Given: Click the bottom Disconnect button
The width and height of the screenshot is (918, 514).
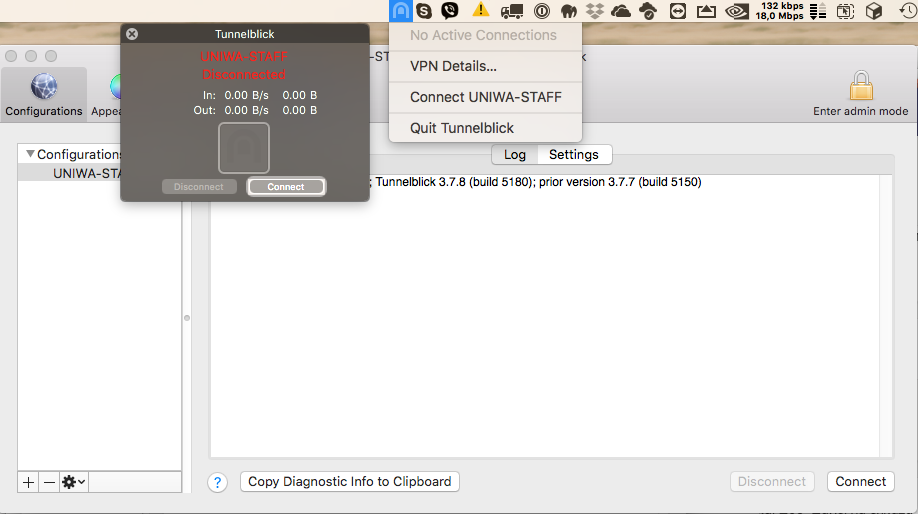Looking at the screenshot, I should click(772, 482).
